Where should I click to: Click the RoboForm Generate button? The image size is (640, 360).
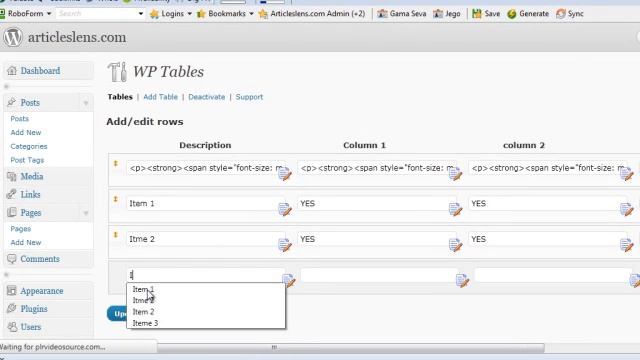pyautogui.click(x=528, y=13)
